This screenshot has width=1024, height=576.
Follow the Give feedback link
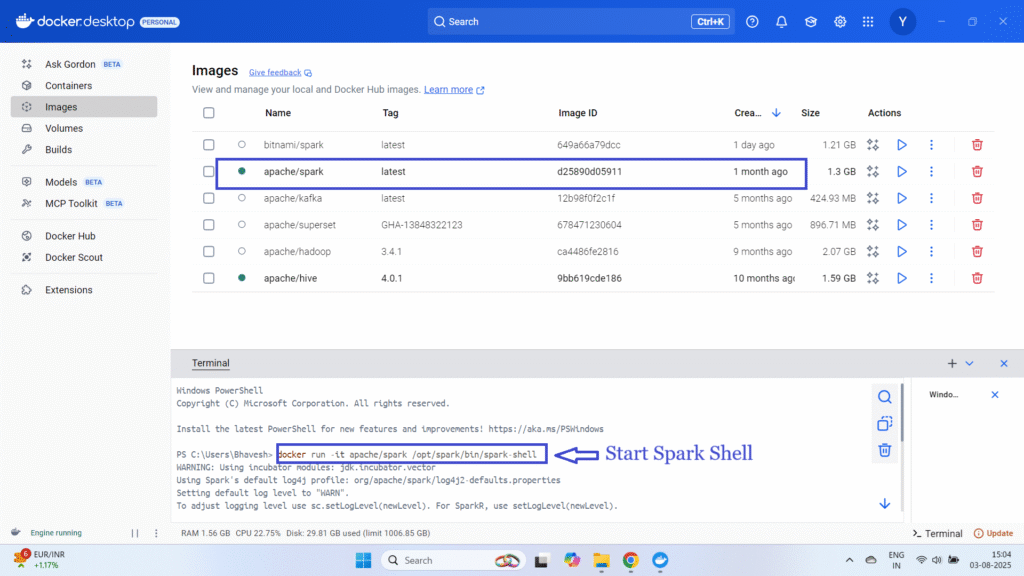tap(280, 72)
